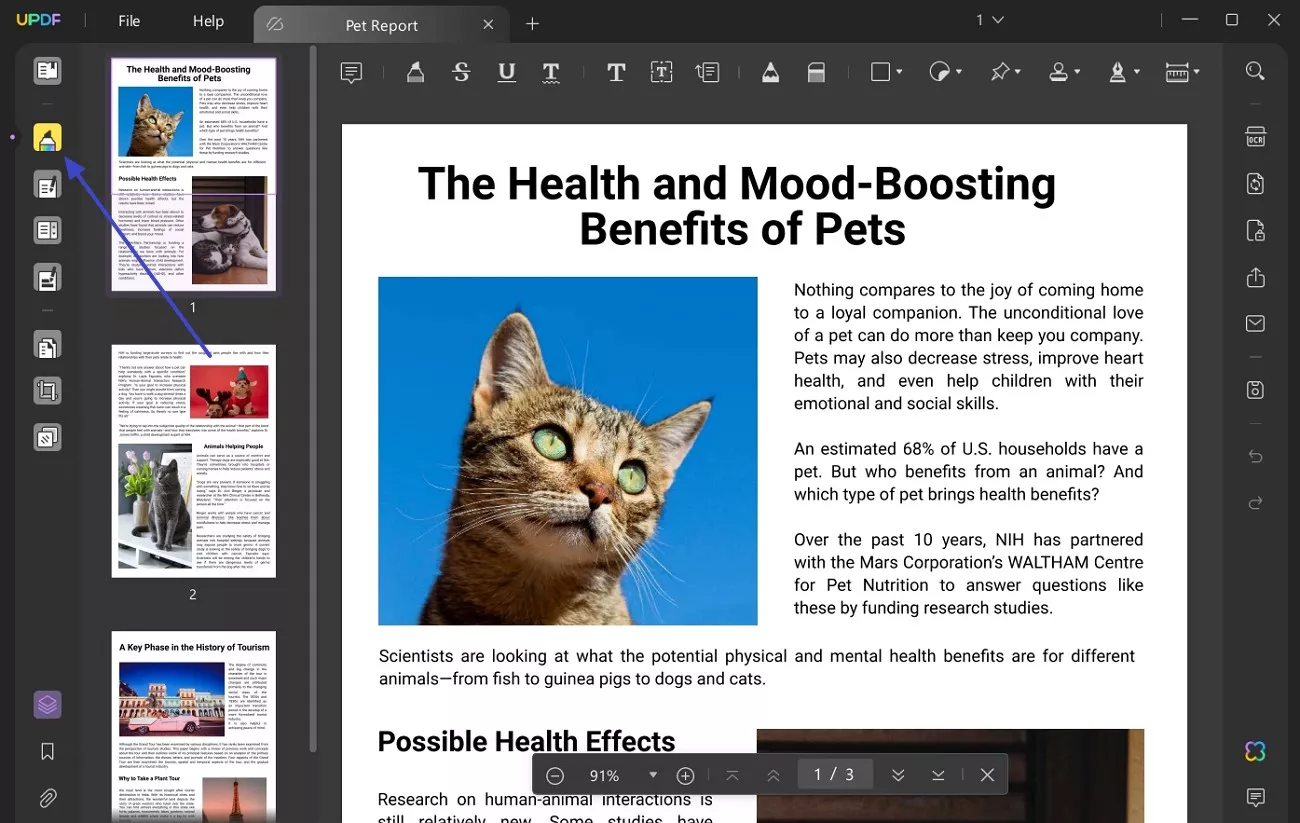
Task: Open the window count dropdown in title bar
Action: [992, 20]
